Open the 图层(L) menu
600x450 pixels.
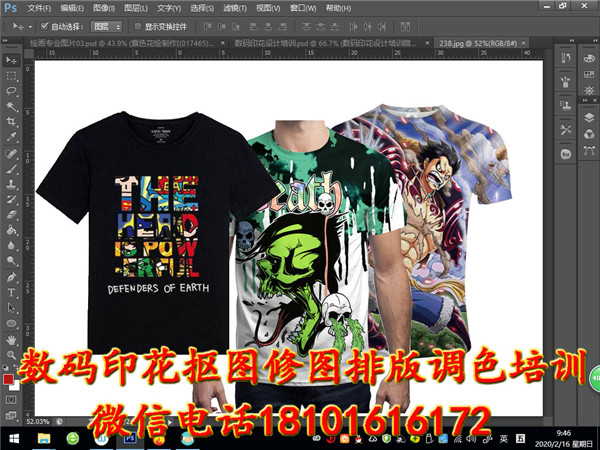point(136,8)
